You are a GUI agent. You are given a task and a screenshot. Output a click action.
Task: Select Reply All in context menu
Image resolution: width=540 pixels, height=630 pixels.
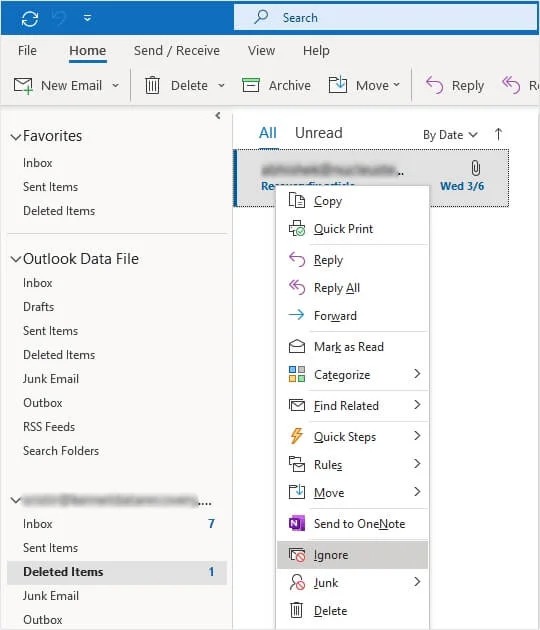pos(352,288)
